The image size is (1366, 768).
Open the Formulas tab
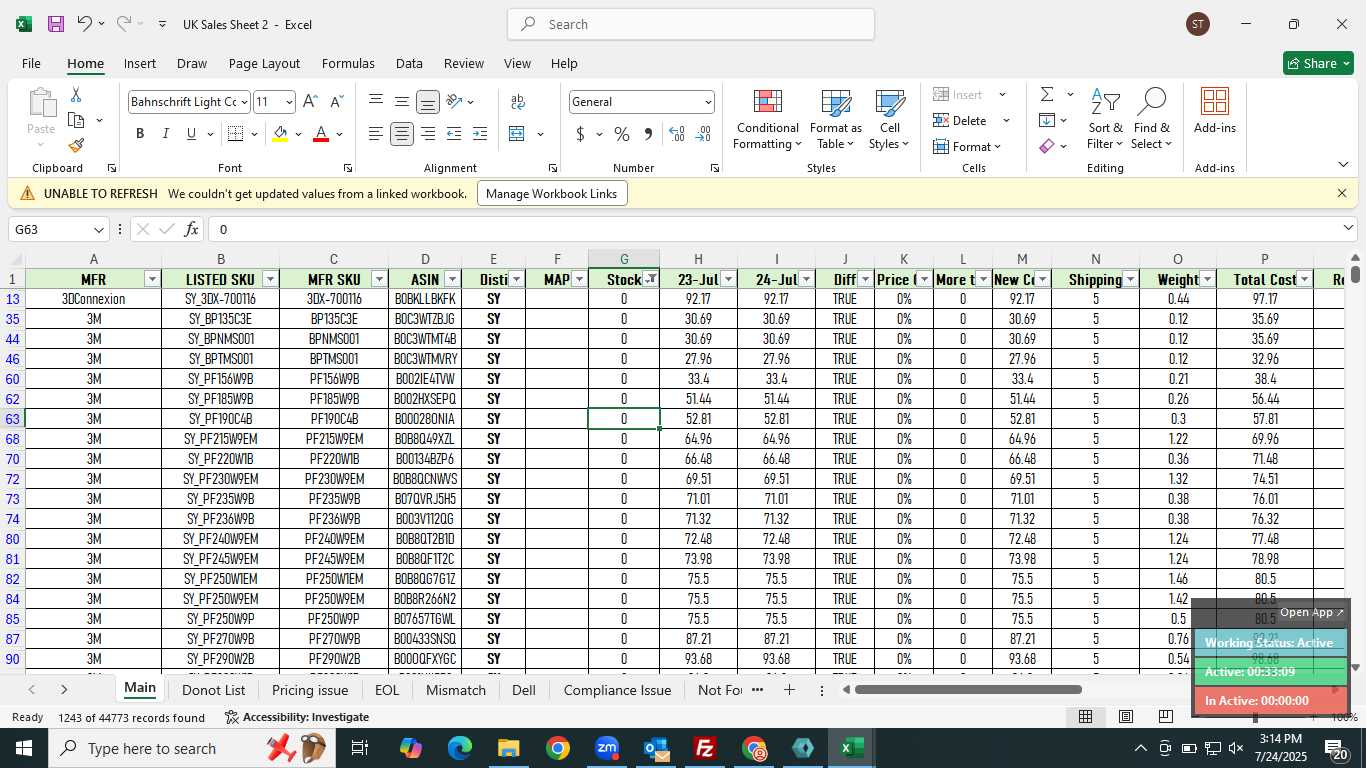(348, 63)
